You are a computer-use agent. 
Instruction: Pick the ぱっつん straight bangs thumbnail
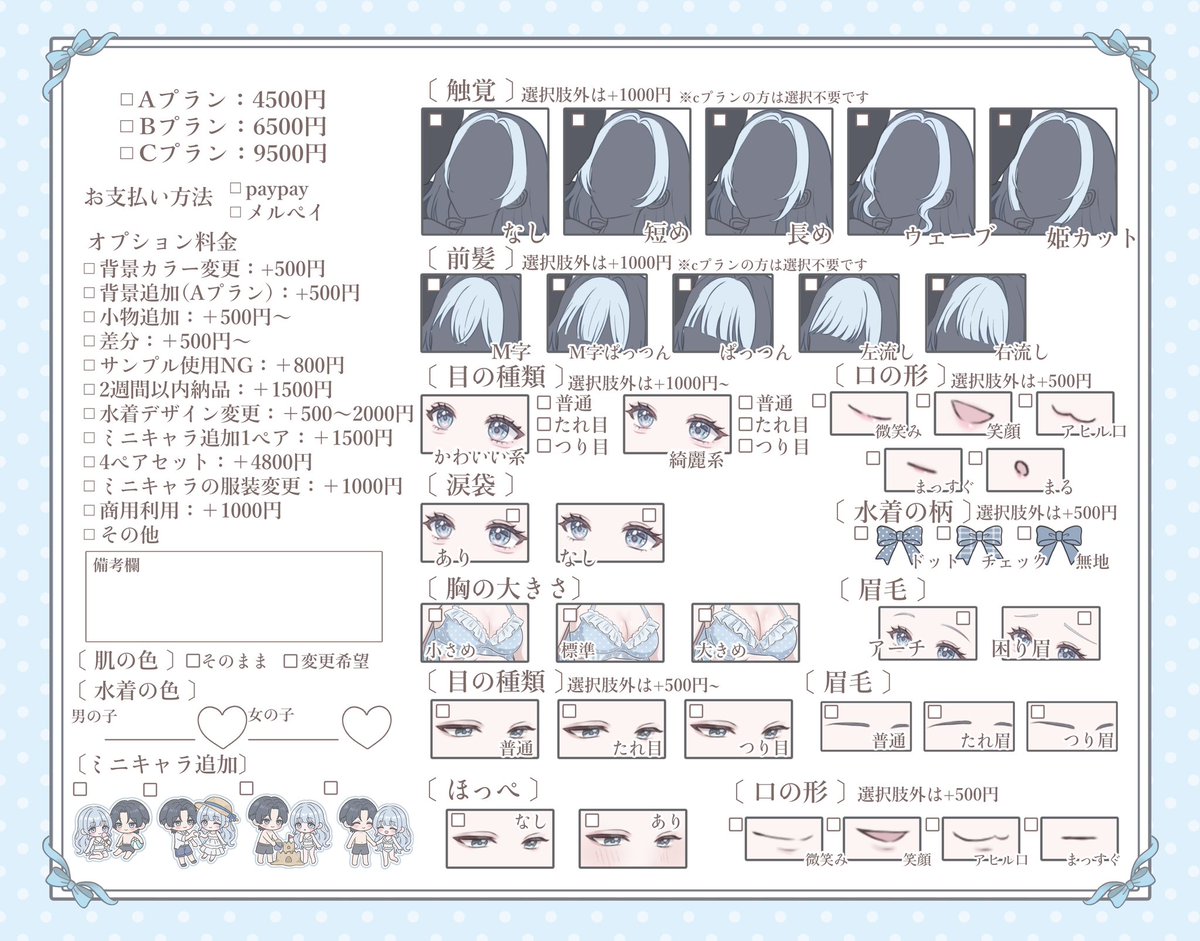[x=723, y=314]
